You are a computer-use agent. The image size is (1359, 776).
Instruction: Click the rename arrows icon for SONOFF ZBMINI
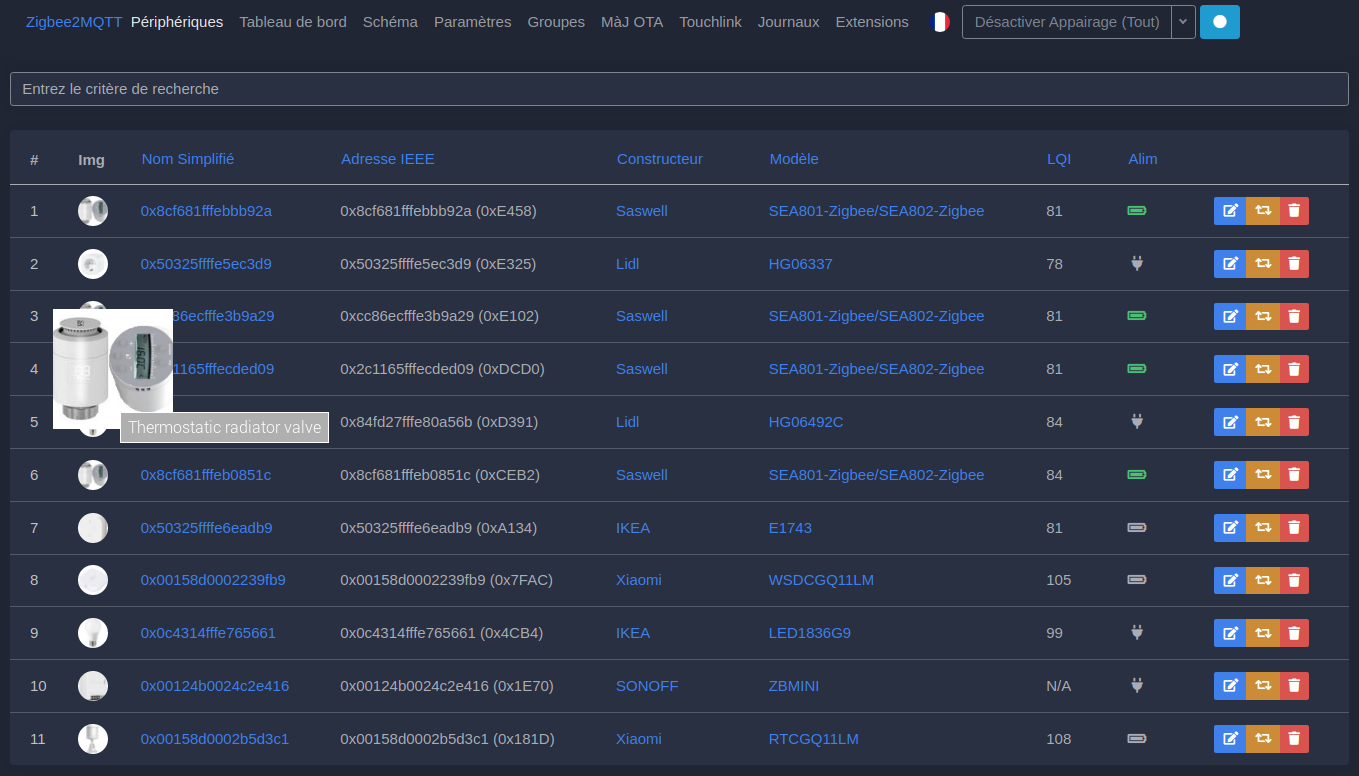[1262, 686]
